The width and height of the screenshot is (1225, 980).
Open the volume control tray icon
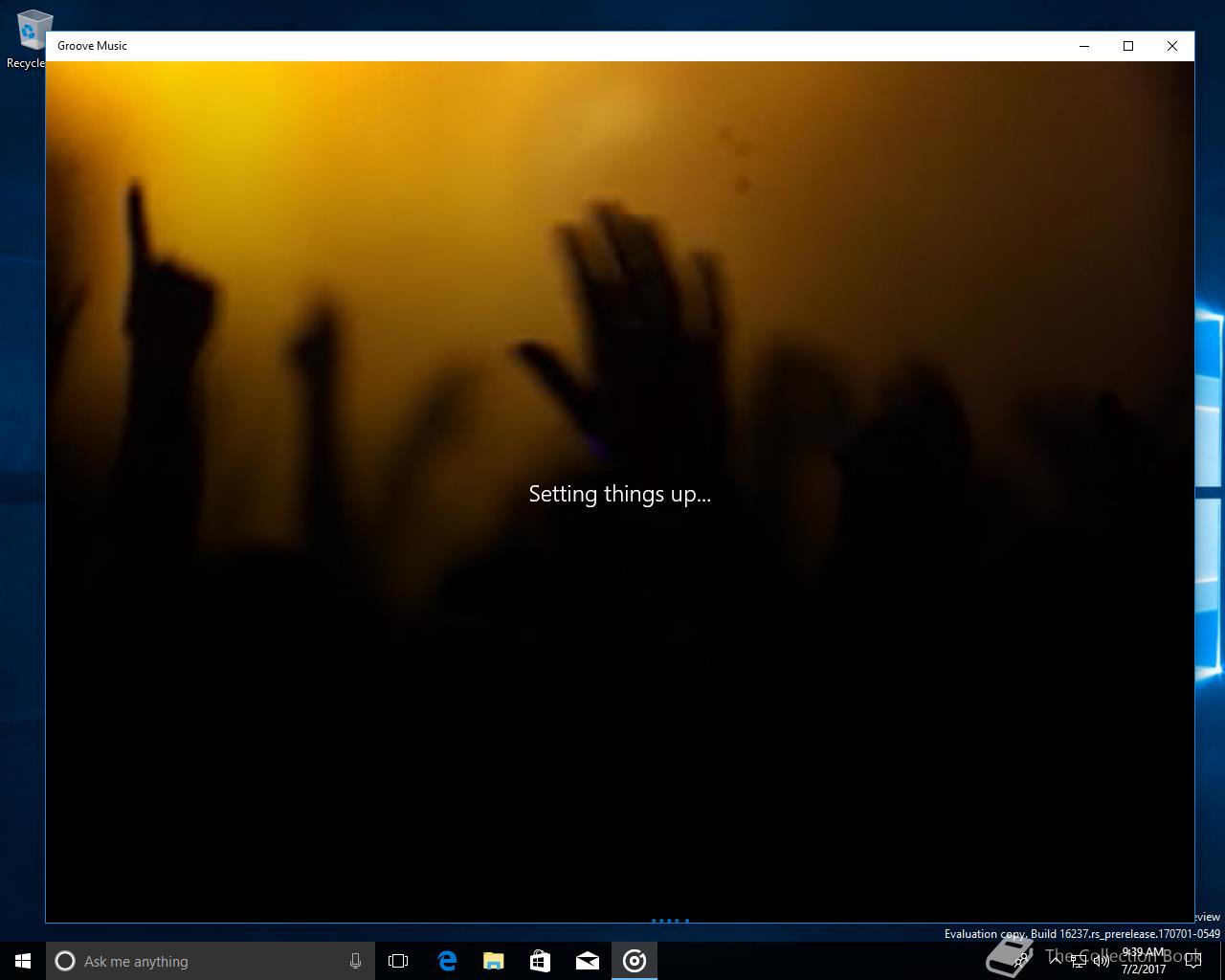(1102, 961)
